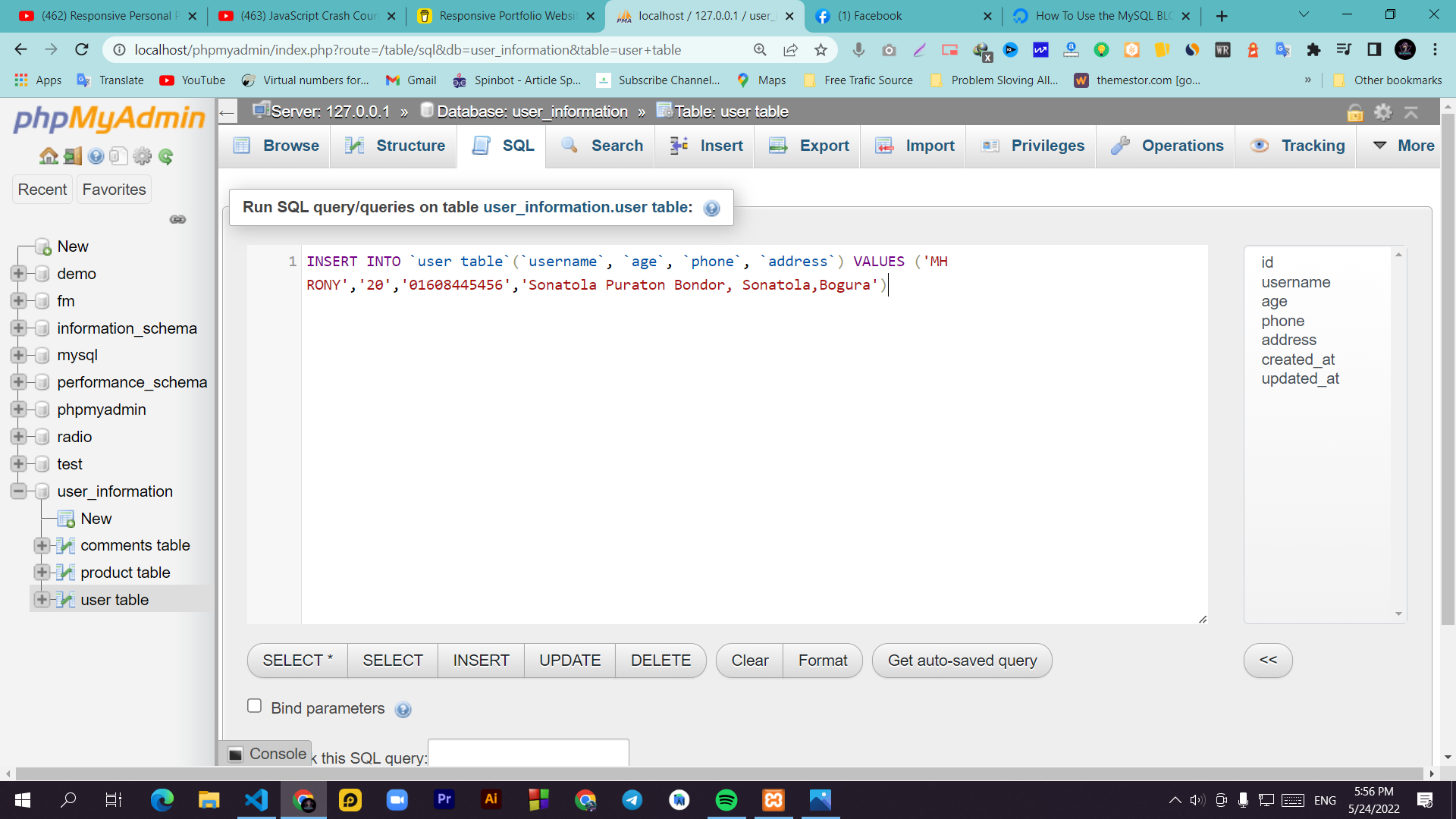Screen dimensions: 1456x819
Task: Open the Console at the bottom
Action: (x=267, y=753)
